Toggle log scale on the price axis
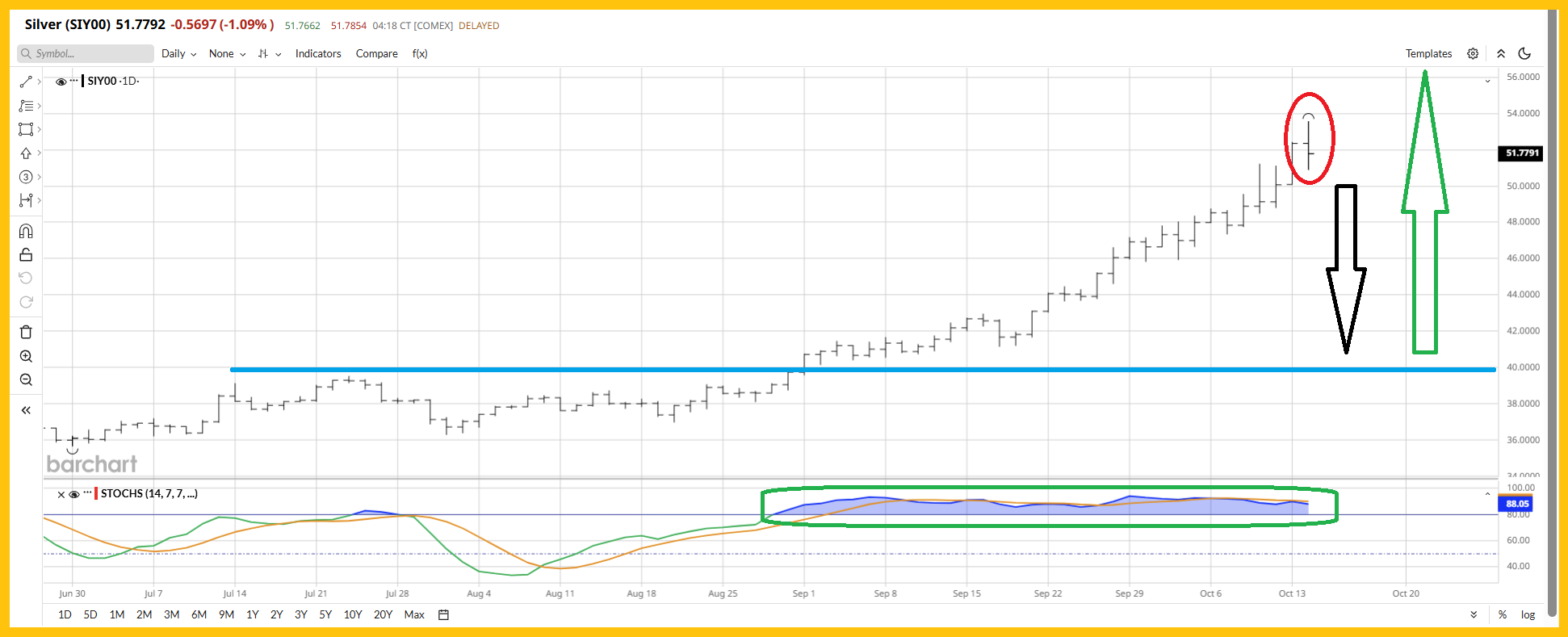Screen dimensions: 1568x637 (x=1528, y=614)
